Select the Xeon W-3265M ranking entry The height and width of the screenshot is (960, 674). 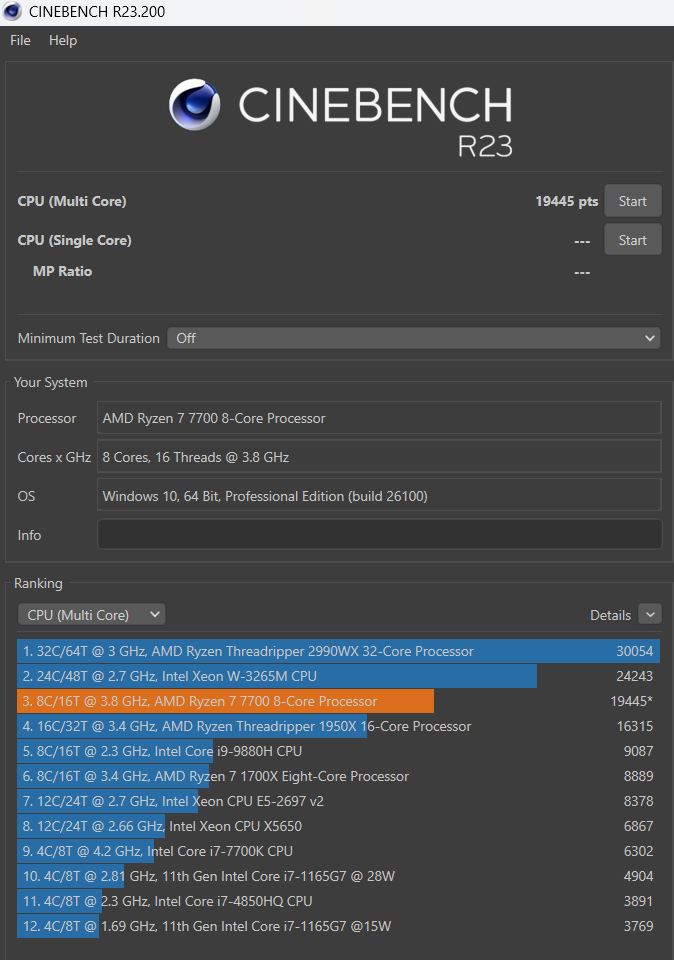coord(338,676)
